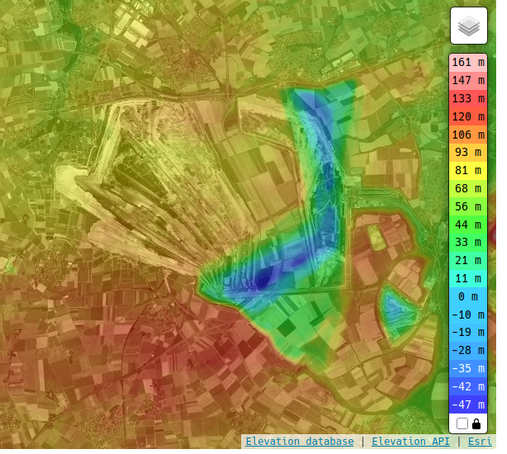Select the 147 m legend swatch
Screen dimensions: 507x454
tap(468, 80)
